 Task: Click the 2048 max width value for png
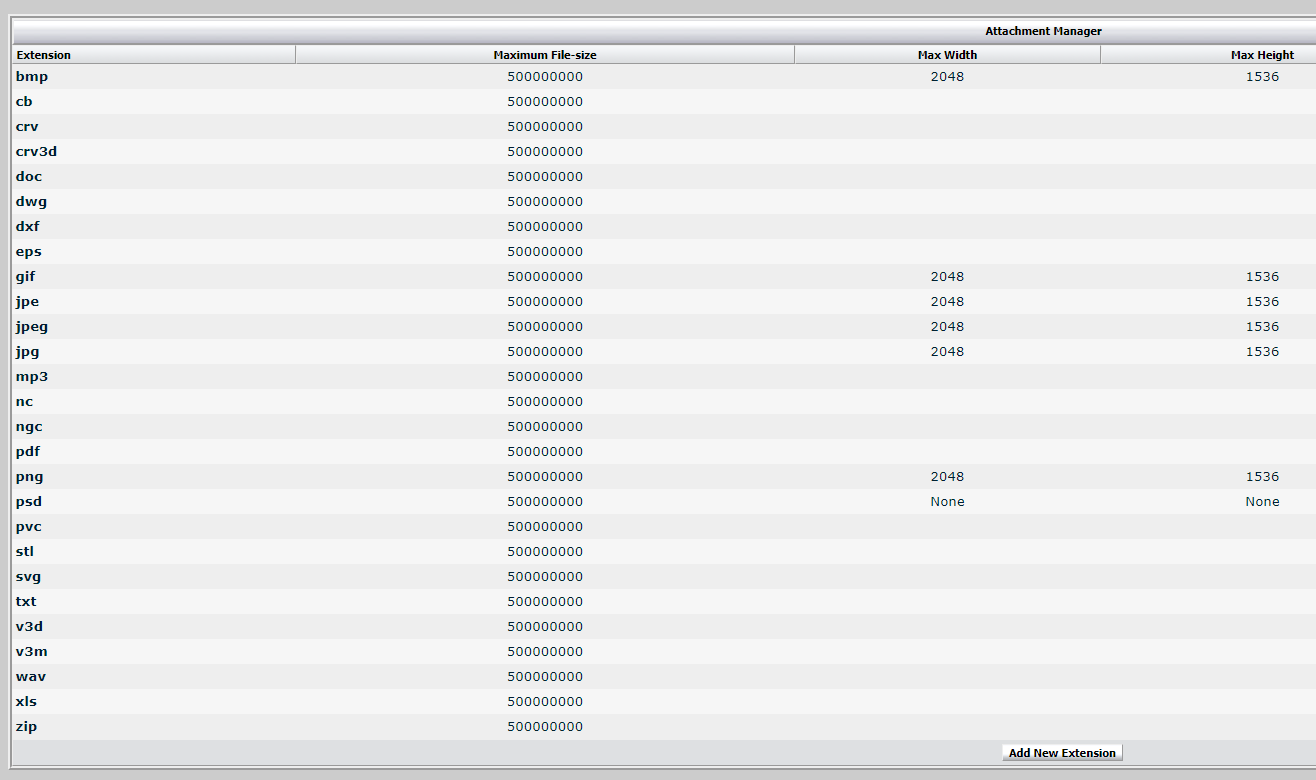coord(947,477)
